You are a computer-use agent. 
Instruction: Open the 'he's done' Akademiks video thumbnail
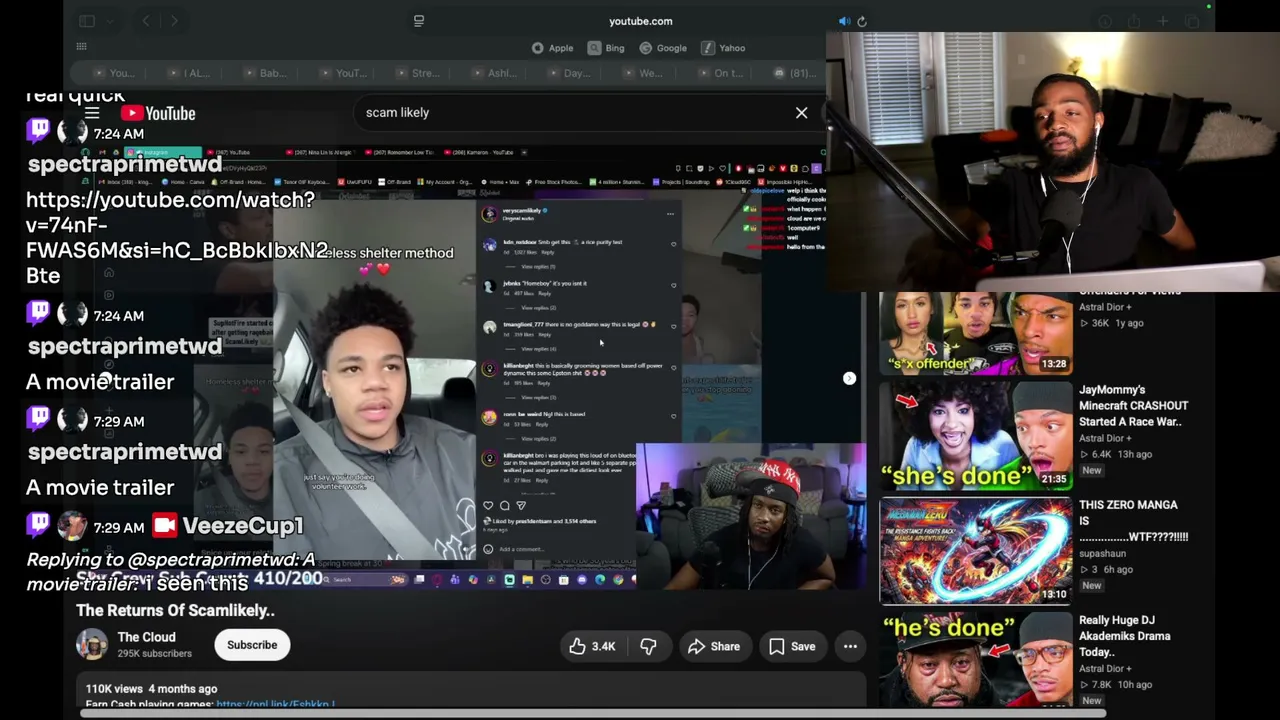click(x=975, y=659)
